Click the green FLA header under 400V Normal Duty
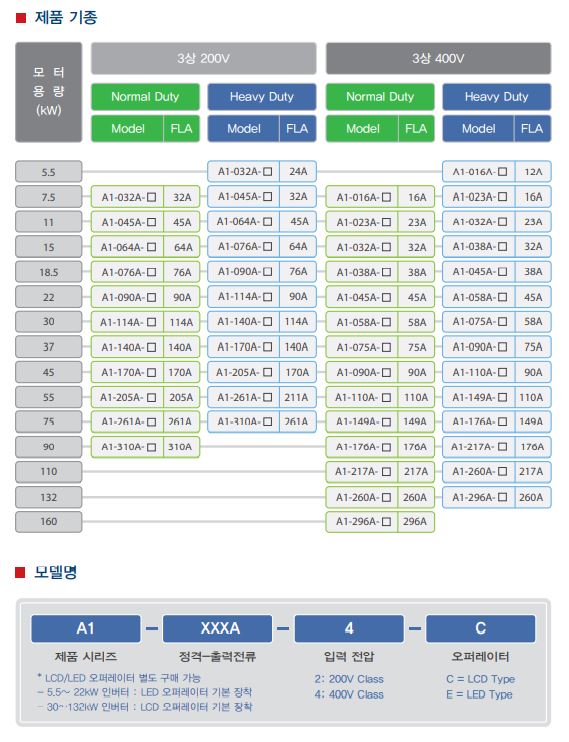This screenshot has height=742, width=569. pyautogui.click(x=416, y=129)
